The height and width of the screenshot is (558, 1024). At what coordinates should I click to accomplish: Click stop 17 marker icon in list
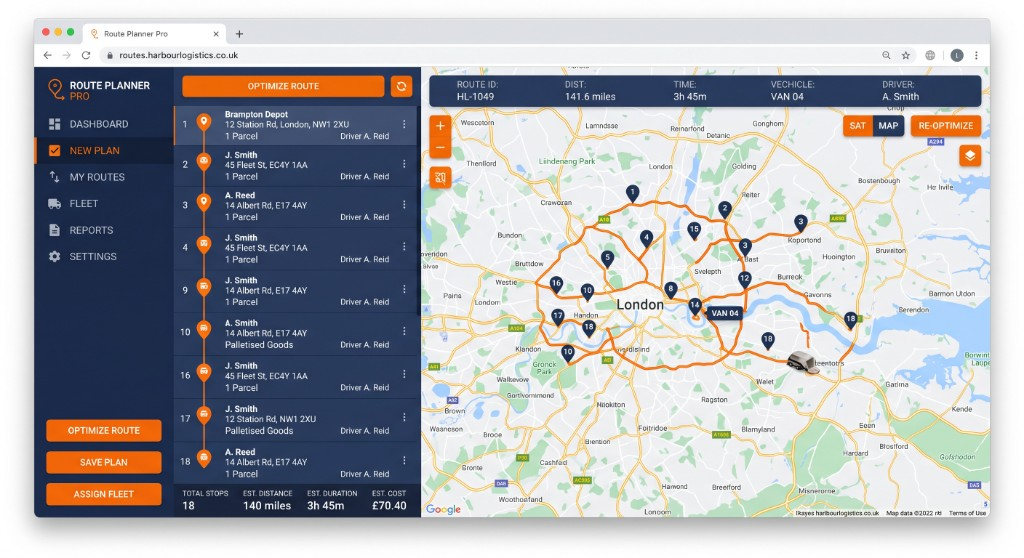pyautogui.click(x=204, y=415)
